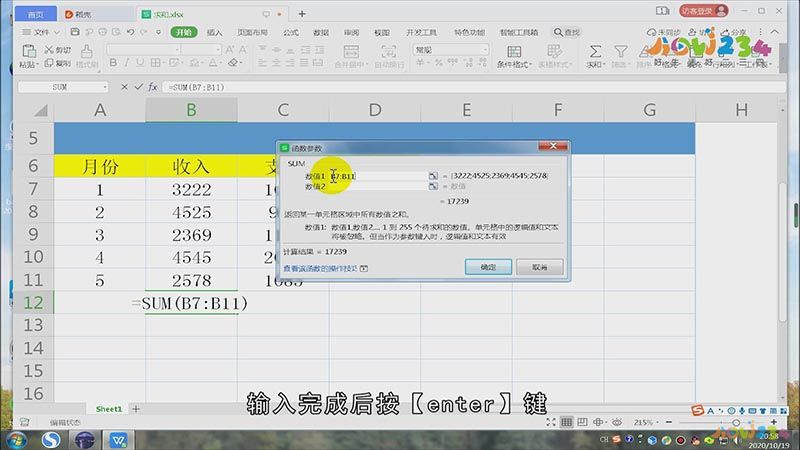
Task: Click the add sheet plus icon
Action: (x=136, y=409)
